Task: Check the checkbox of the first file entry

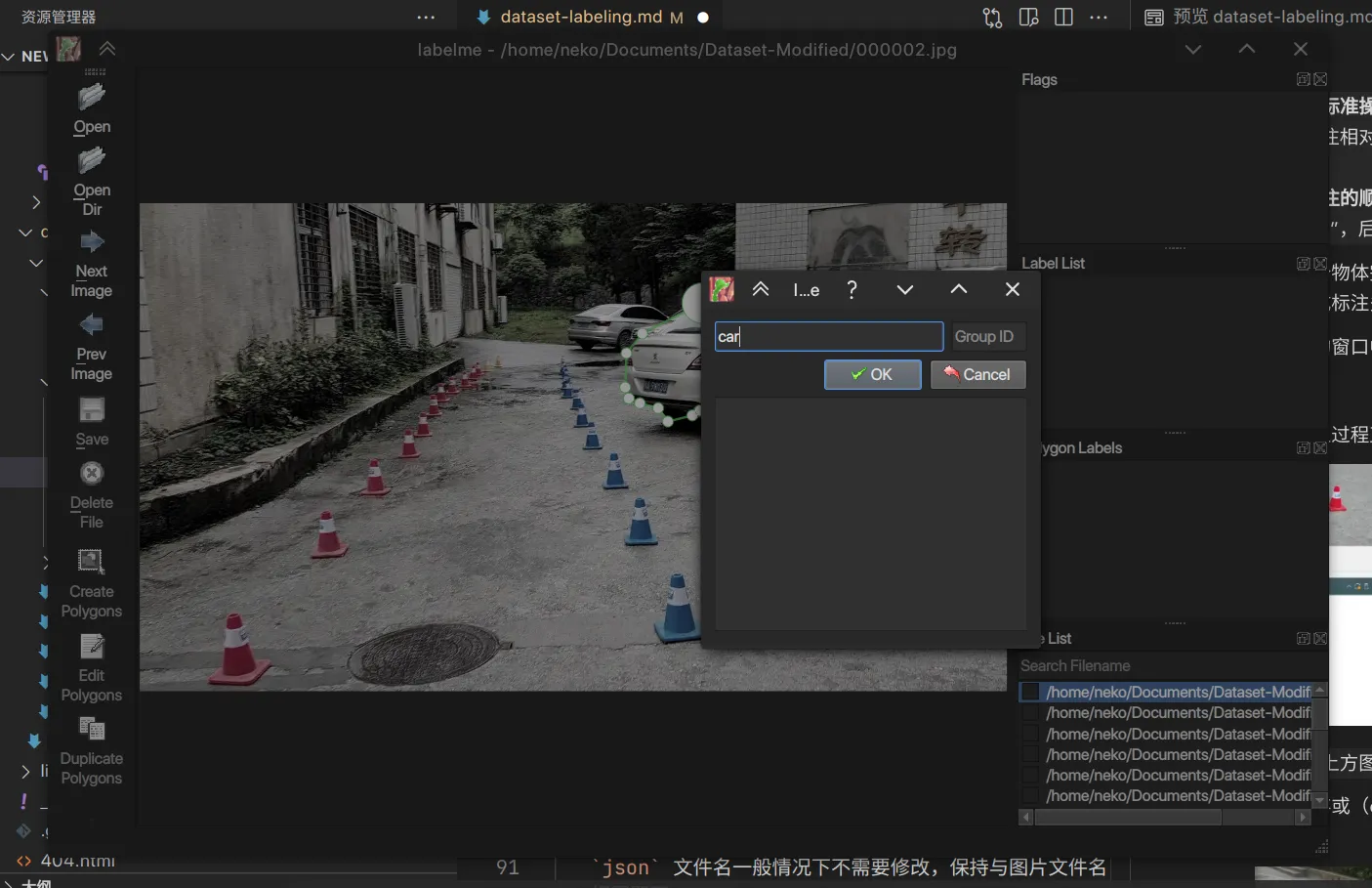Action: click(x=1030, y=691)
